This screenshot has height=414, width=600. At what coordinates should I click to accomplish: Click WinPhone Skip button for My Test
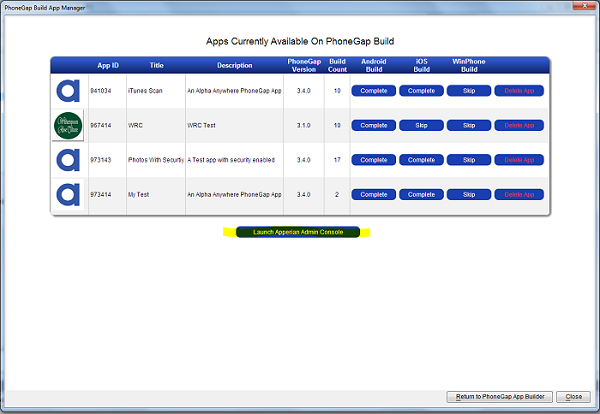coord(469,194)
